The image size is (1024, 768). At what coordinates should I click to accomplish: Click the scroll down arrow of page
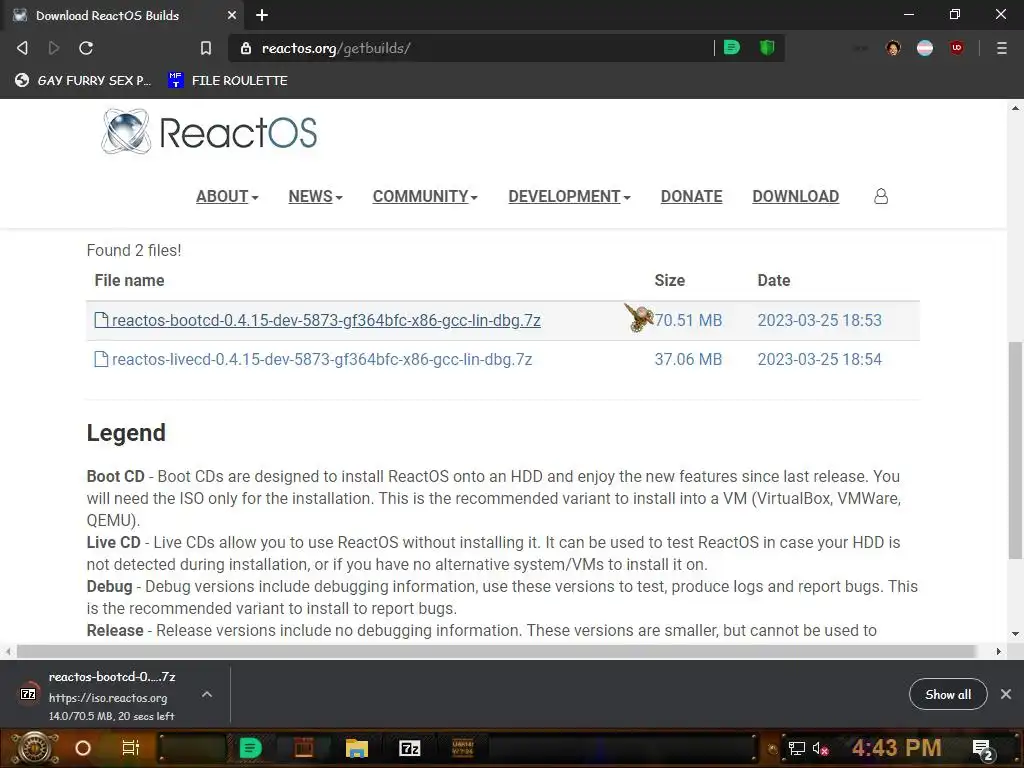tap(1016, 633)
